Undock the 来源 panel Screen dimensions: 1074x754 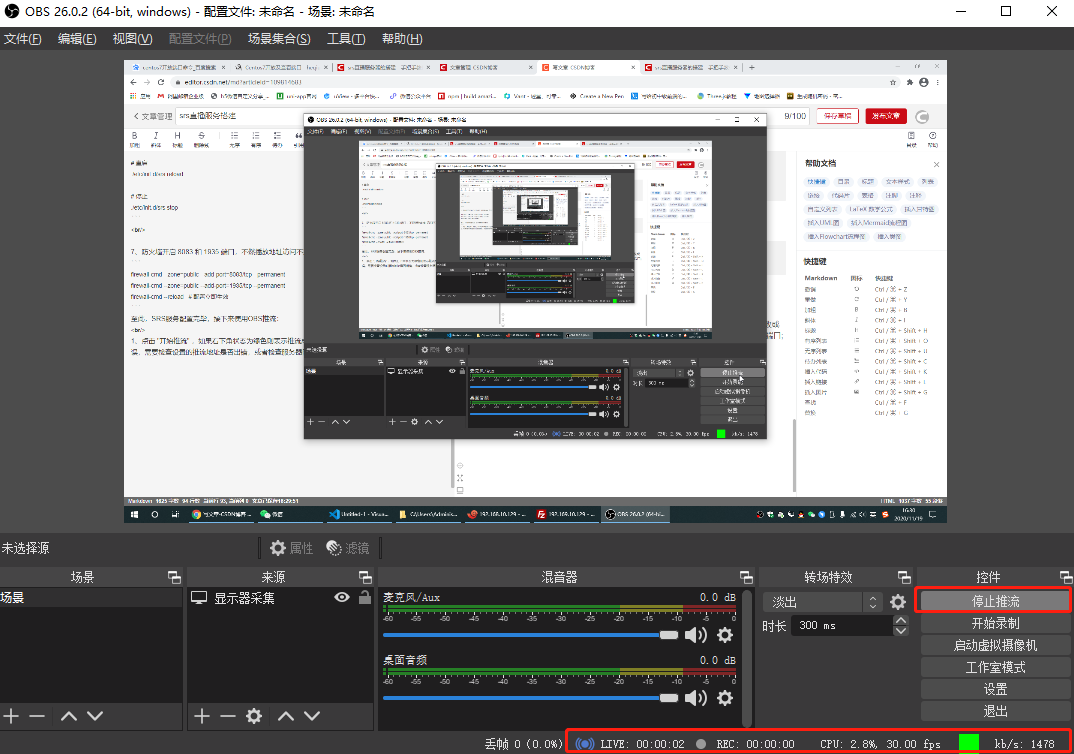pos(365,577)
